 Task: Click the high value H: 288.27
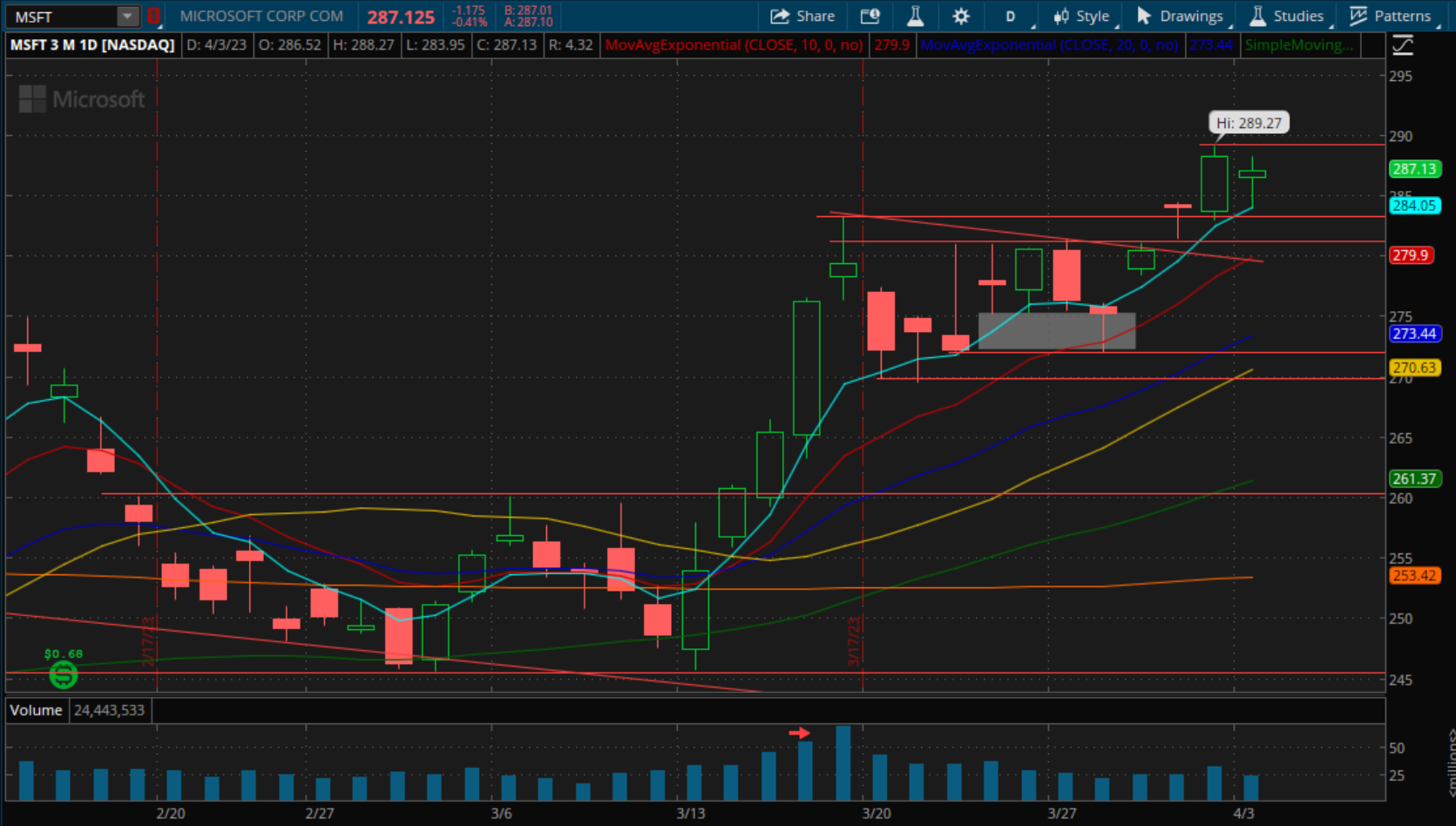[x=364, y=44]
